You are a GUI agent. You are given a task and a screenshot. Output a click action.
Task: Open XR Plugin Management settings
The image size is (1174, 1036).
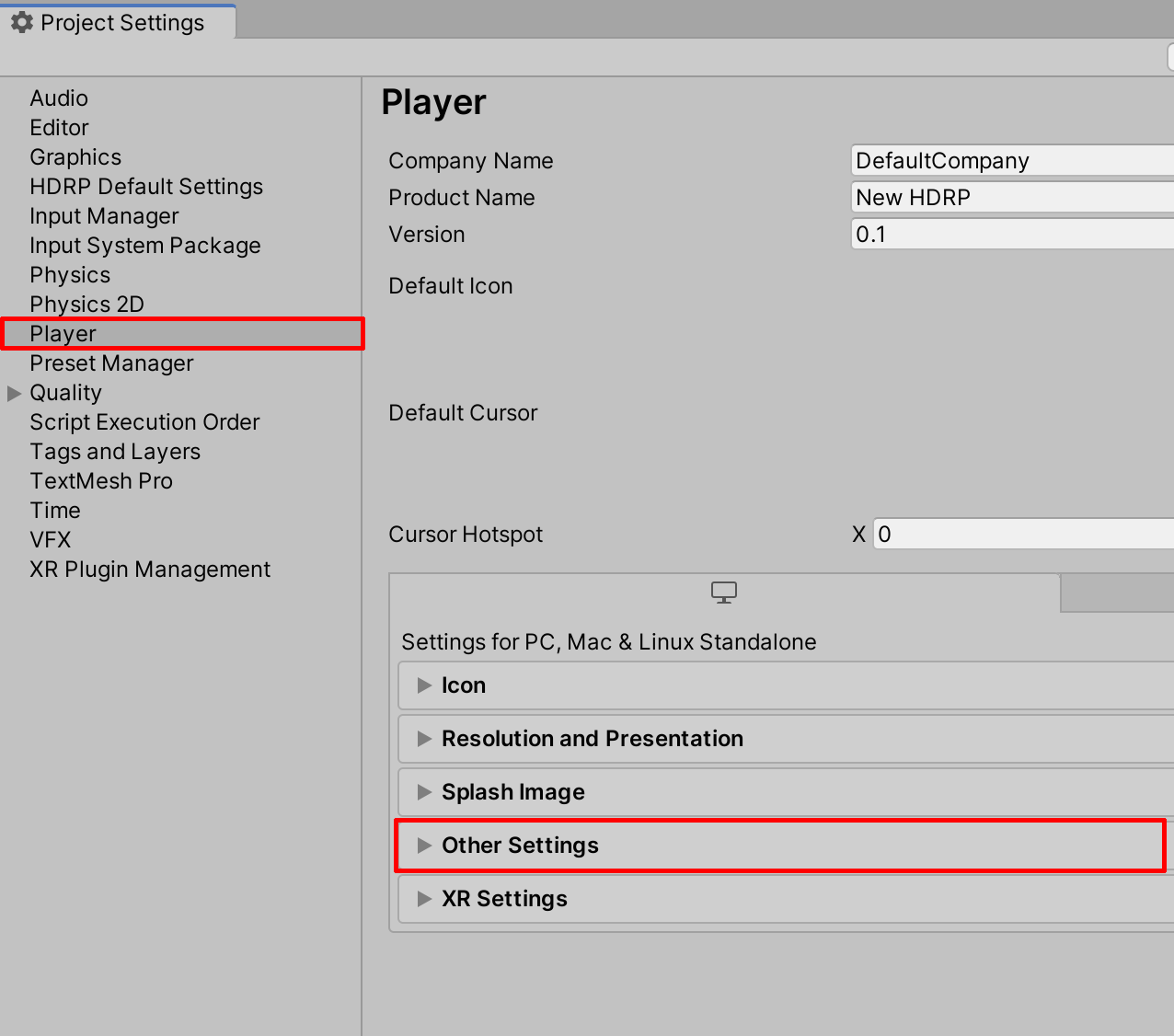(150, 570)
